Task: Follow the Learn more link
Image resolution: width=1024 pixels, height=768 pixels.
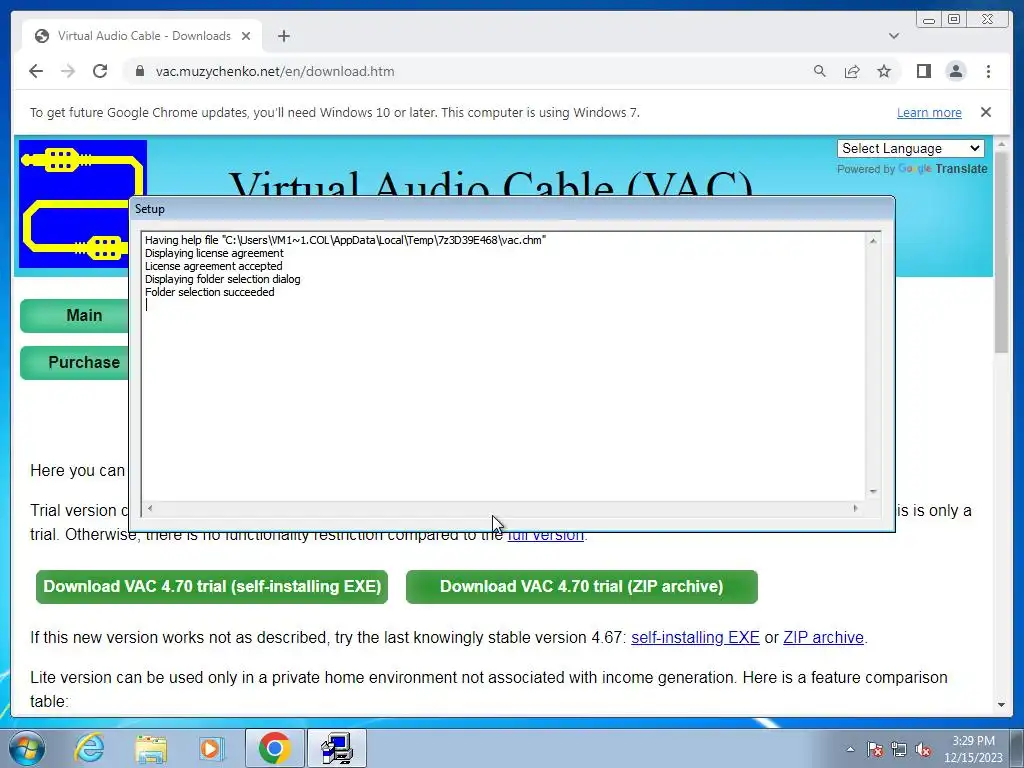Action: click(x=929, y=112)
